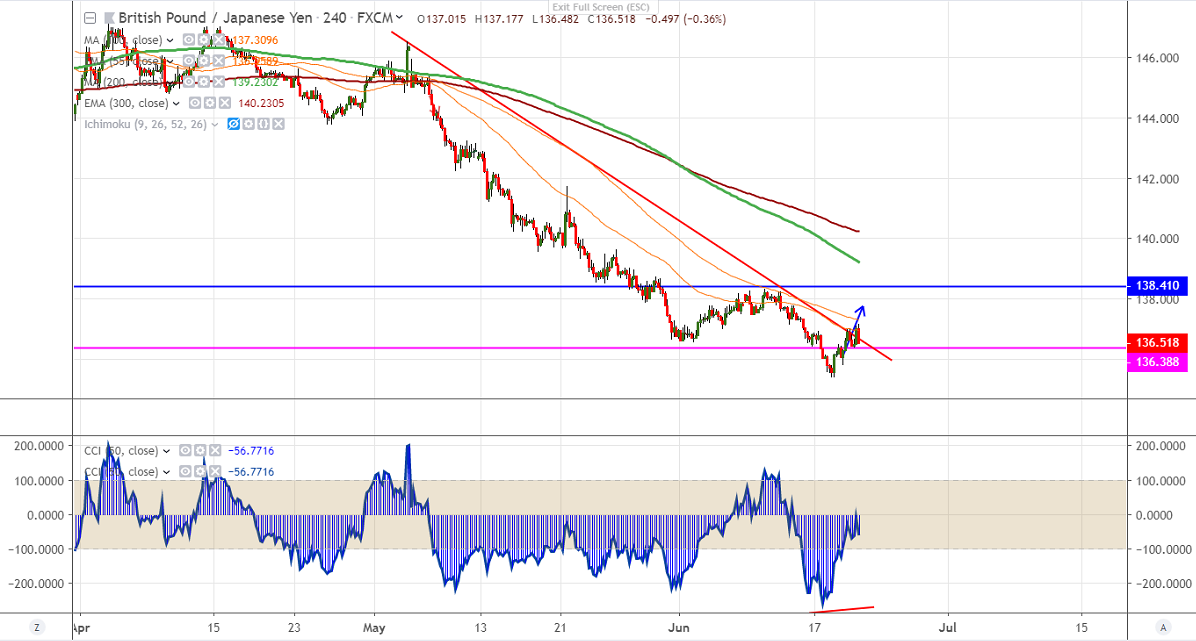View Ichimoku source code braces icon
The width and height of the screenshot is (1196, 641).
[263, 124]
